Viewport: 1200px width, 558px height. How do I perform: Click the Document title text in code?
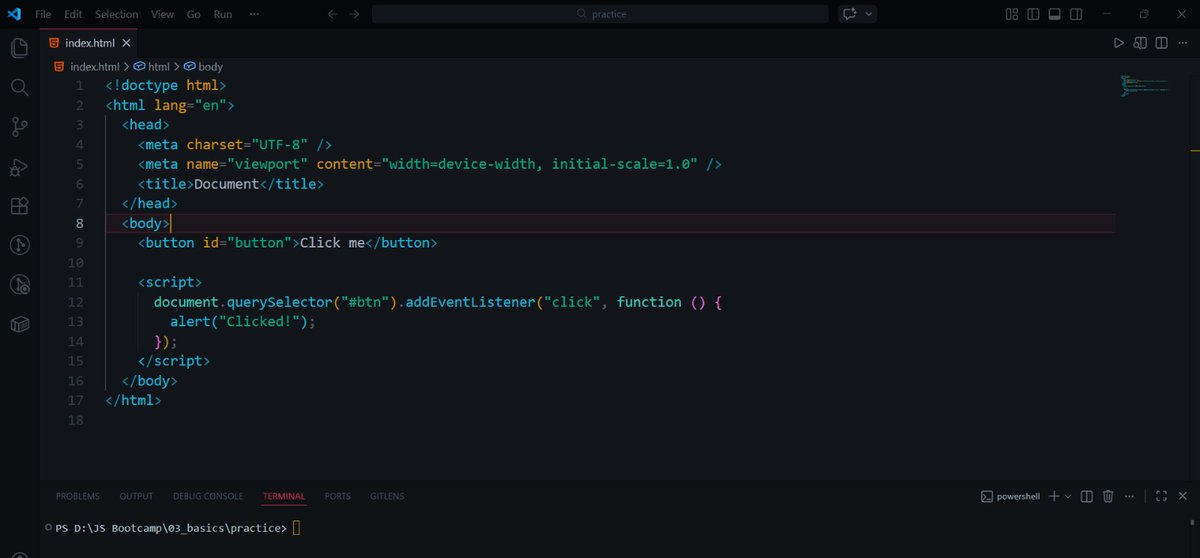pos(226,184)
